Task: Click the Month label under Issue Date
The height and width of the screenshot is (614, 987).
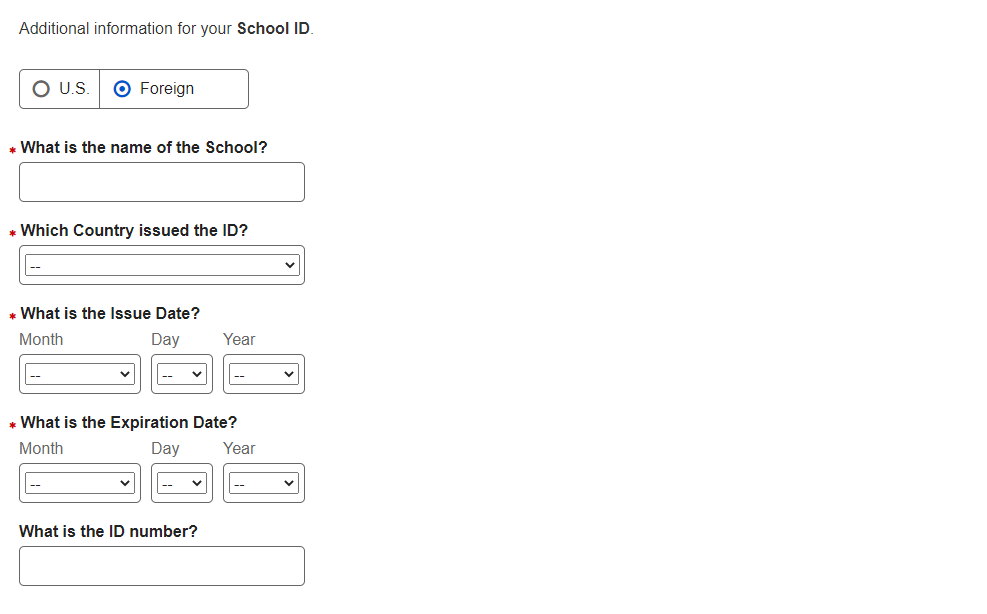Action: click(x=41, y=339)
